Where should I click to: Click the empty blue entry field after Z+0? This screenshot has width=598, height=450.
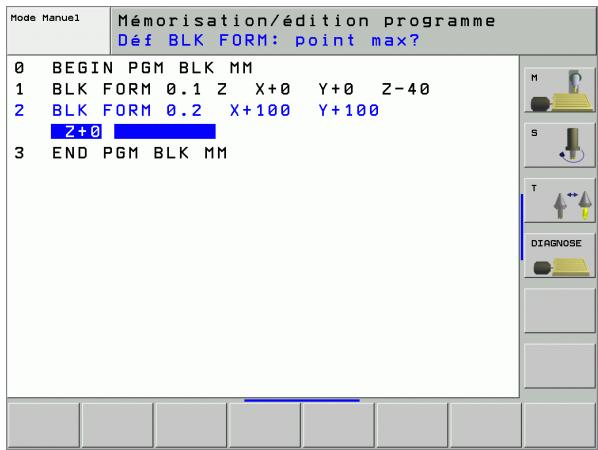coord(165,132)
